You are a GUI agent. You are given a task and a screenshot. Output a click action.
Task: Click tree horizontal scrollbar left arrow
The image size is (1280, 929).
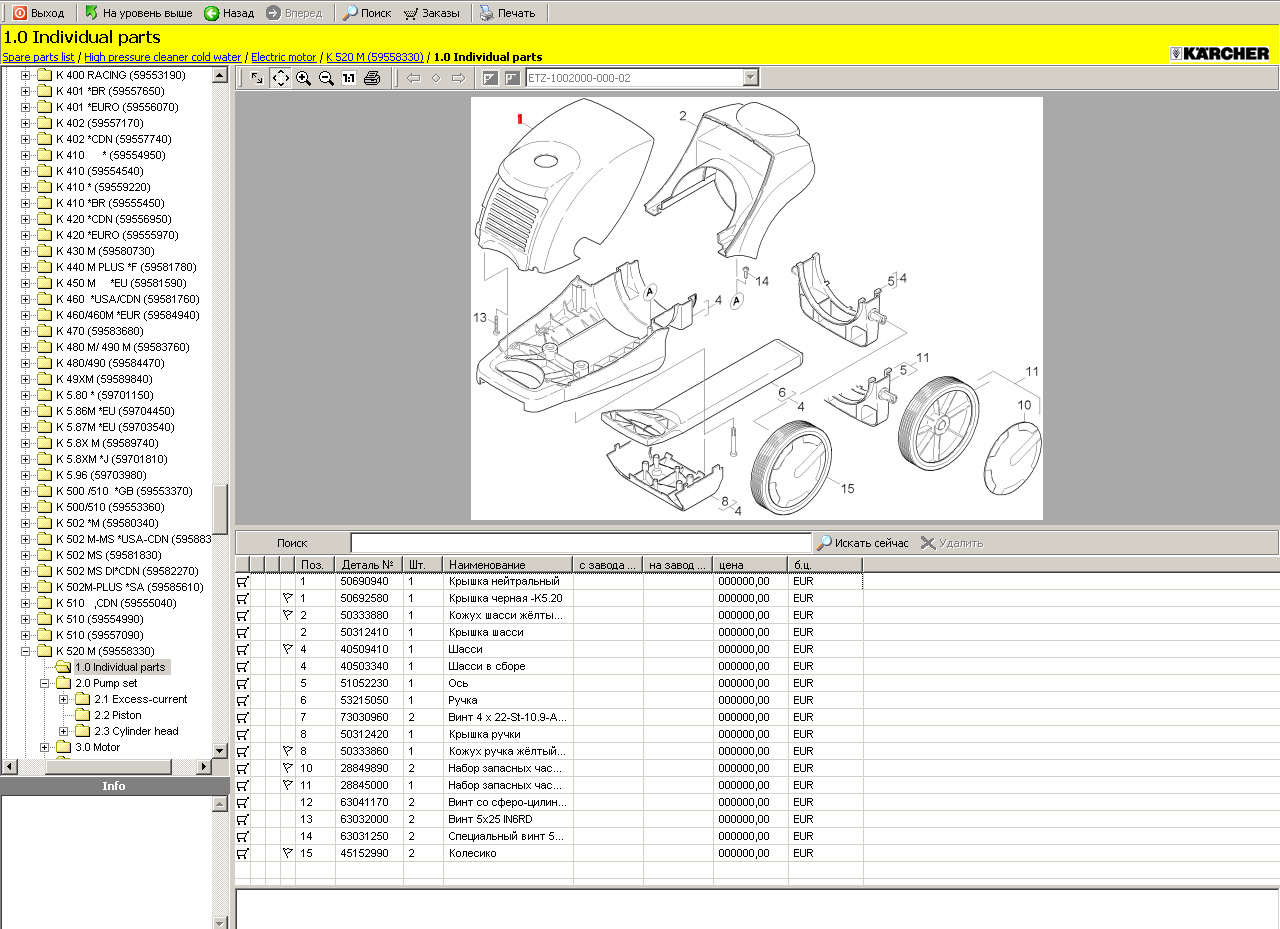pos(8,767)
